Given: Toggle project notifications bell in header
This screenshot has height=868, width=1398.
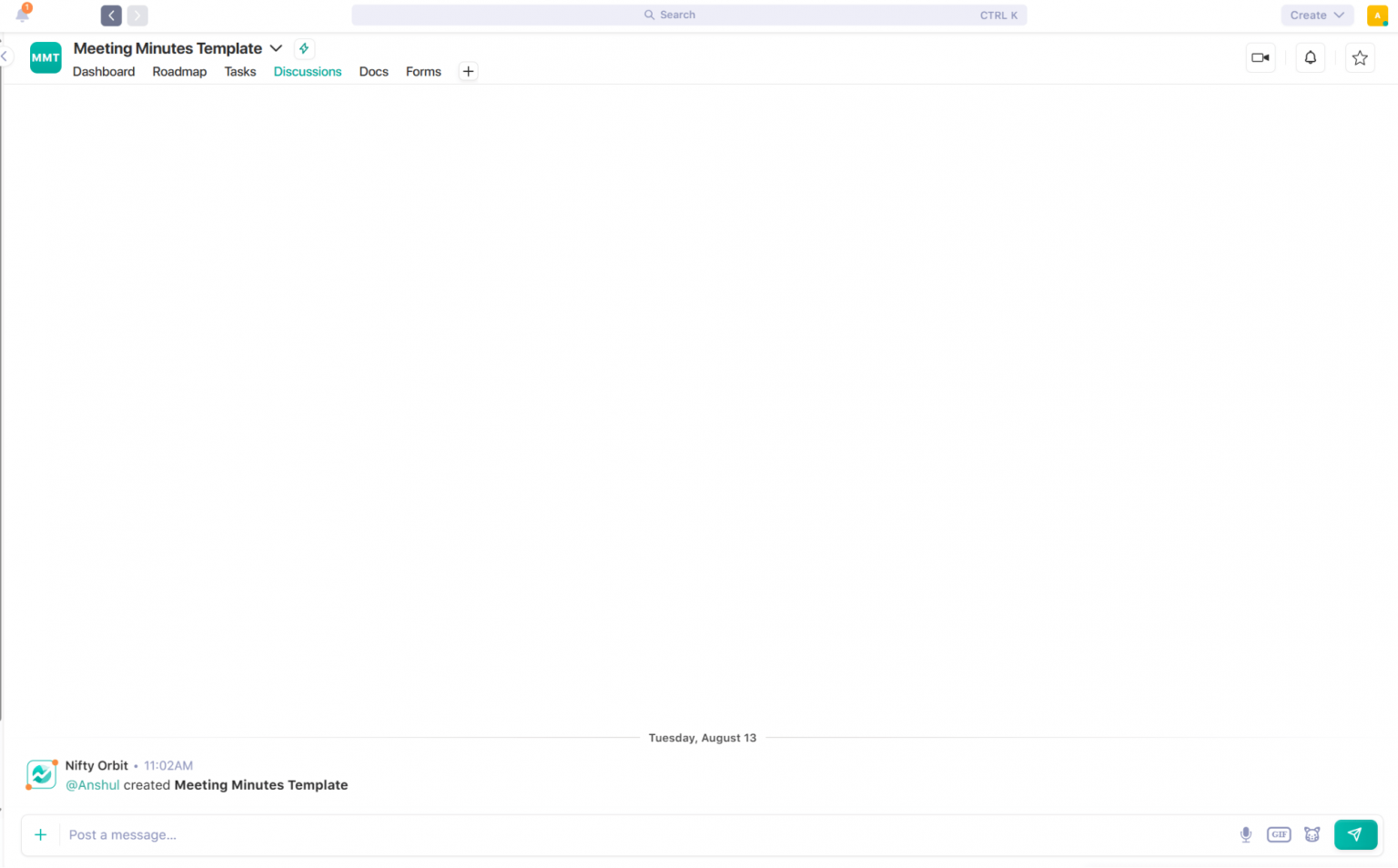Looking at the screenshot, I should point(1310,57).
